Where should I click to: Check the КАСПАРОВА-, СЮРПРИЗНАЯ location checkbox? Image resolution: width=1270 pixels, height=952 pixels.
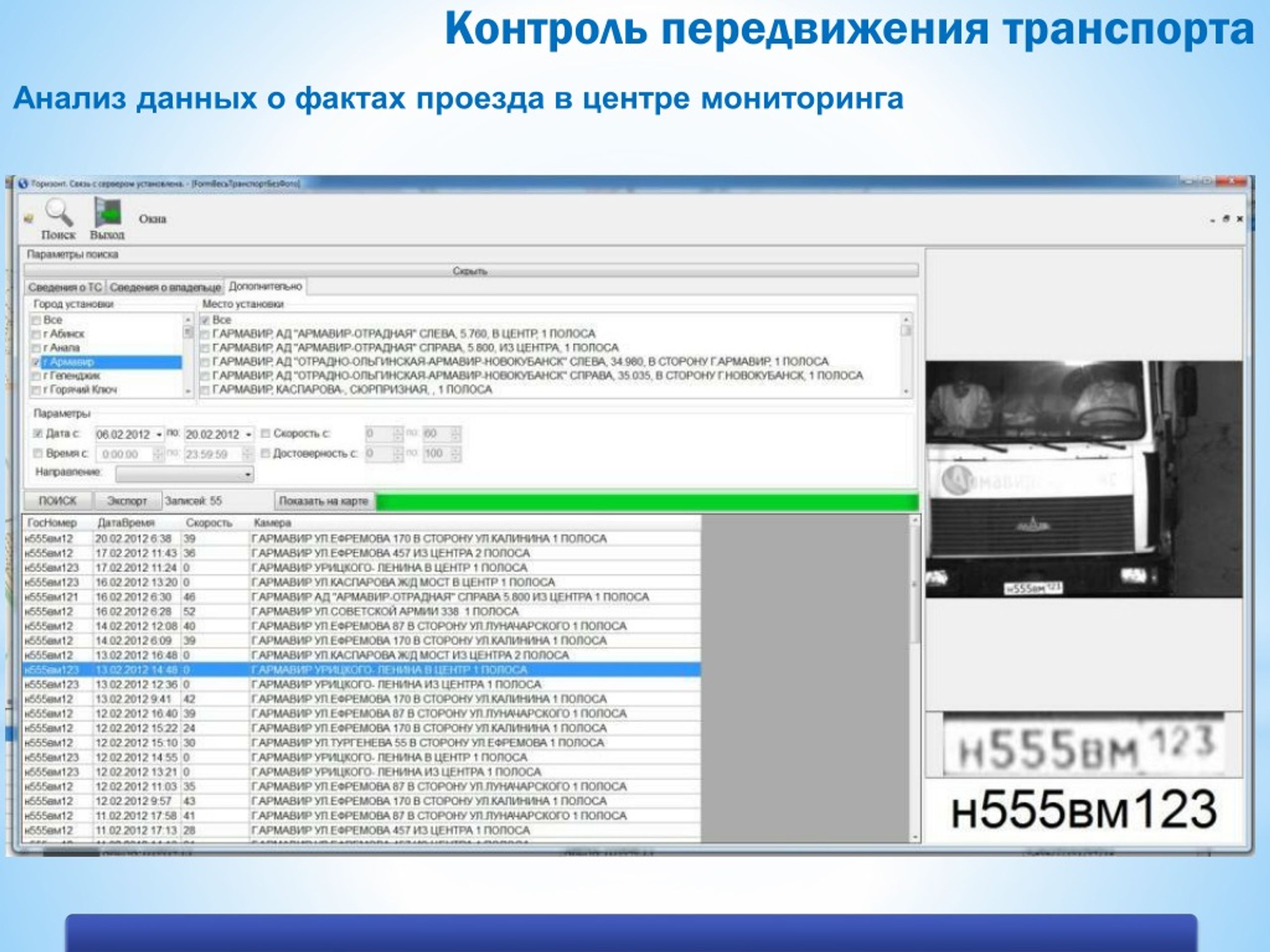pos(205,390)
